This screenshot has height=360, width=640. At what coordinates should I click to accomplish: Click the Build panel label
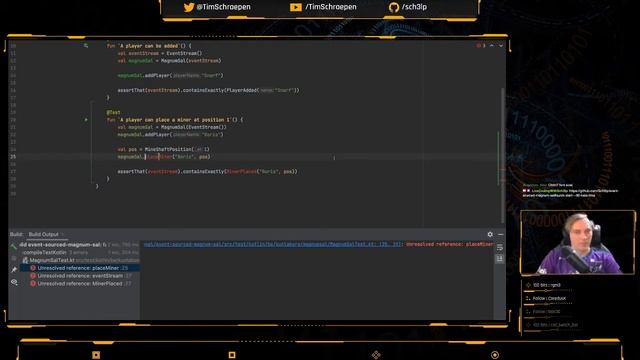(x=16, y=234)
